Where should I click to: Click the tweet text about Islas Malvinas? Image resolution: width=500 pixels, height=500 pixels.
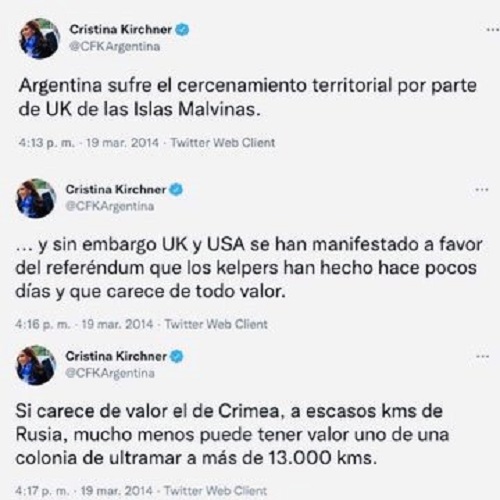click(248, 98)
